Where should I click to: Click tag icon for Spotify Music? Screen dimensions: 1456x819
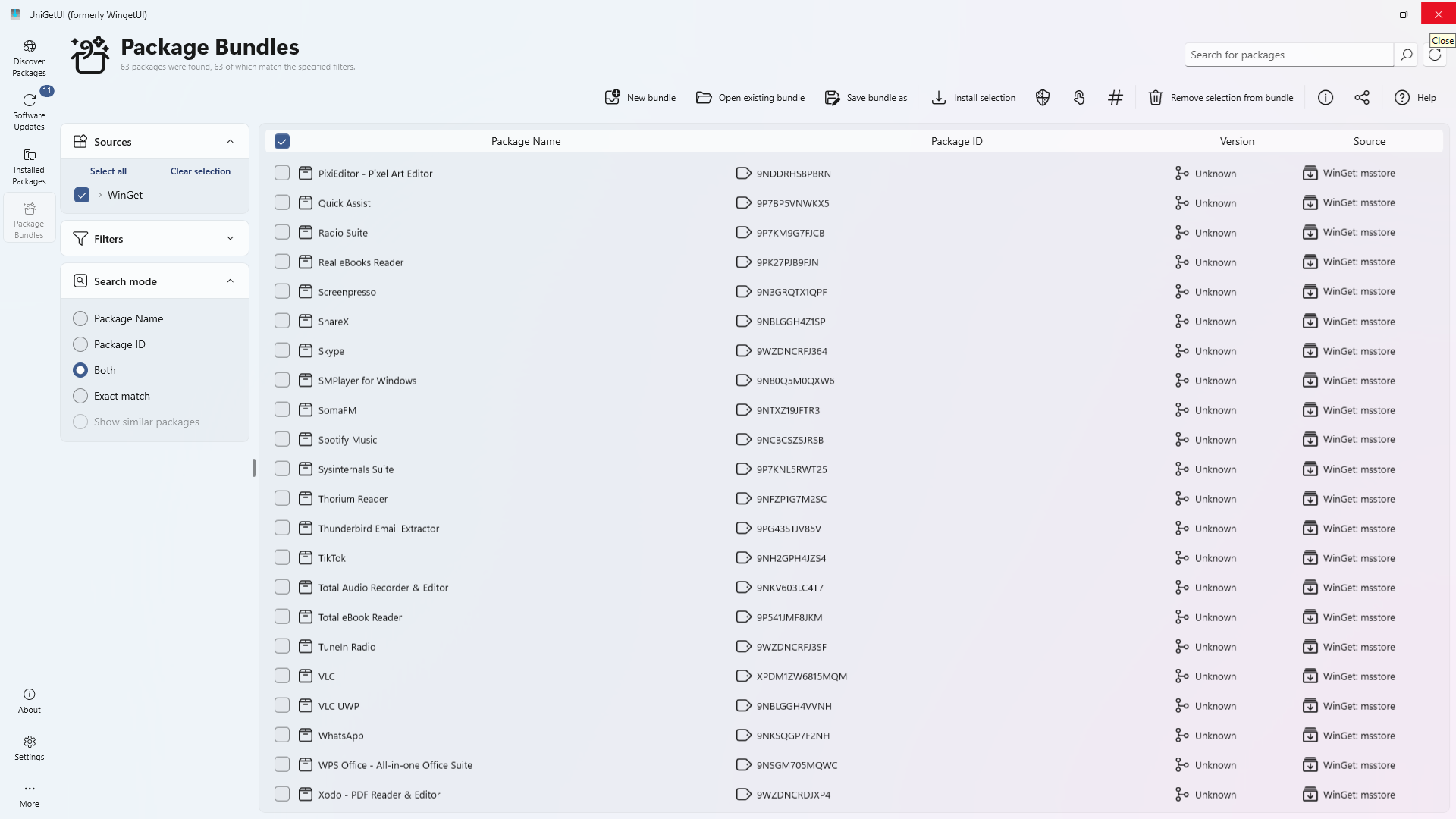743,440
